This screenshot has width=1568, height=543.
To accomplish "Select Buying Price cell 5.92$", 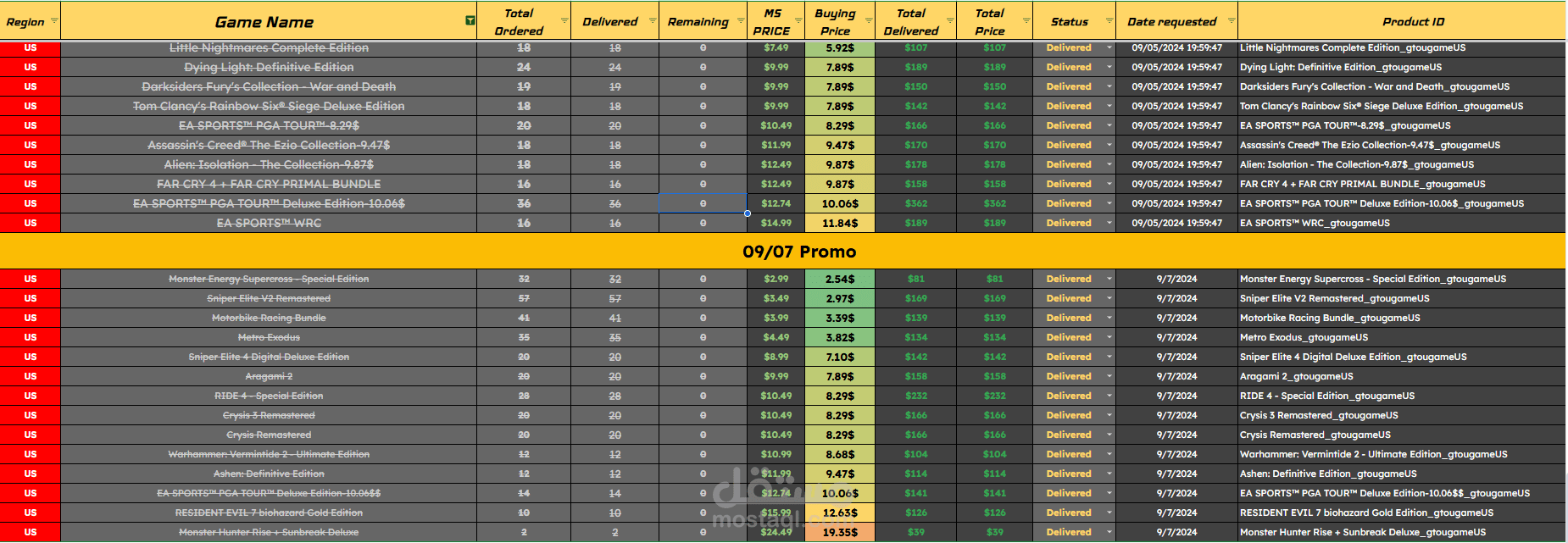I will (839, 47).
